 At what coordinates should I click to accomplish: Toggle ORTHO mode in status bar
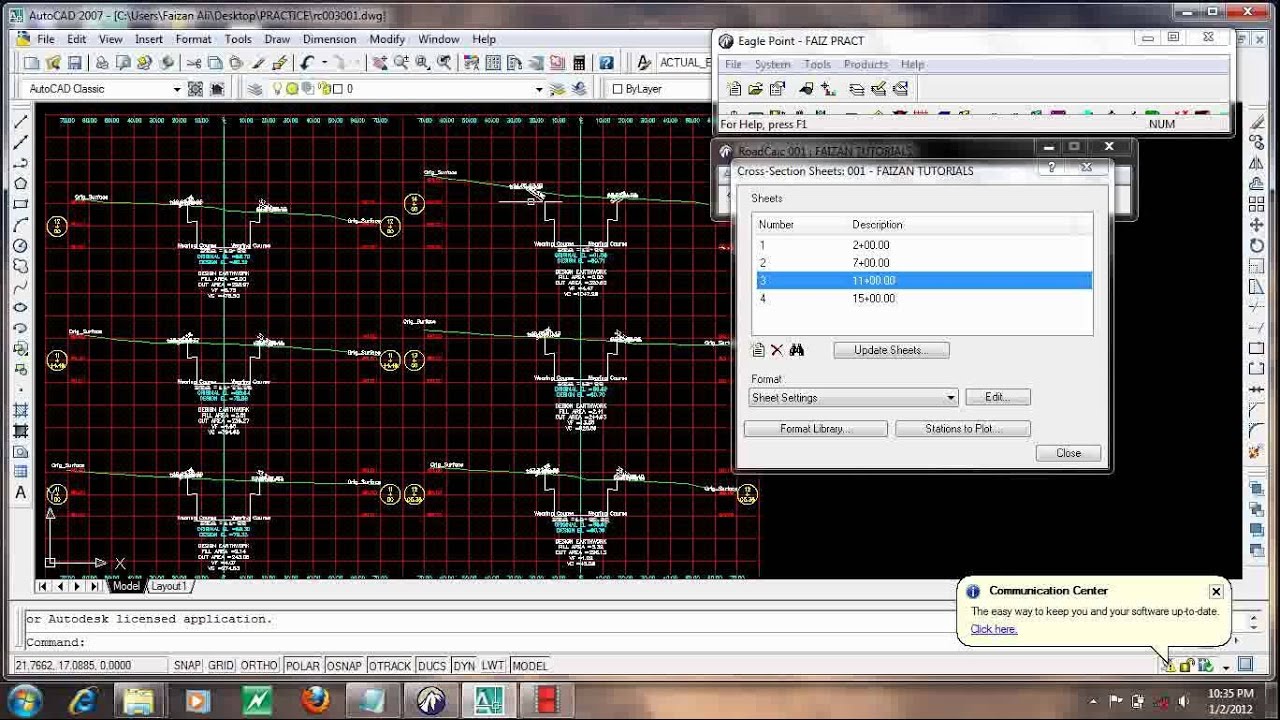[259, 666]
